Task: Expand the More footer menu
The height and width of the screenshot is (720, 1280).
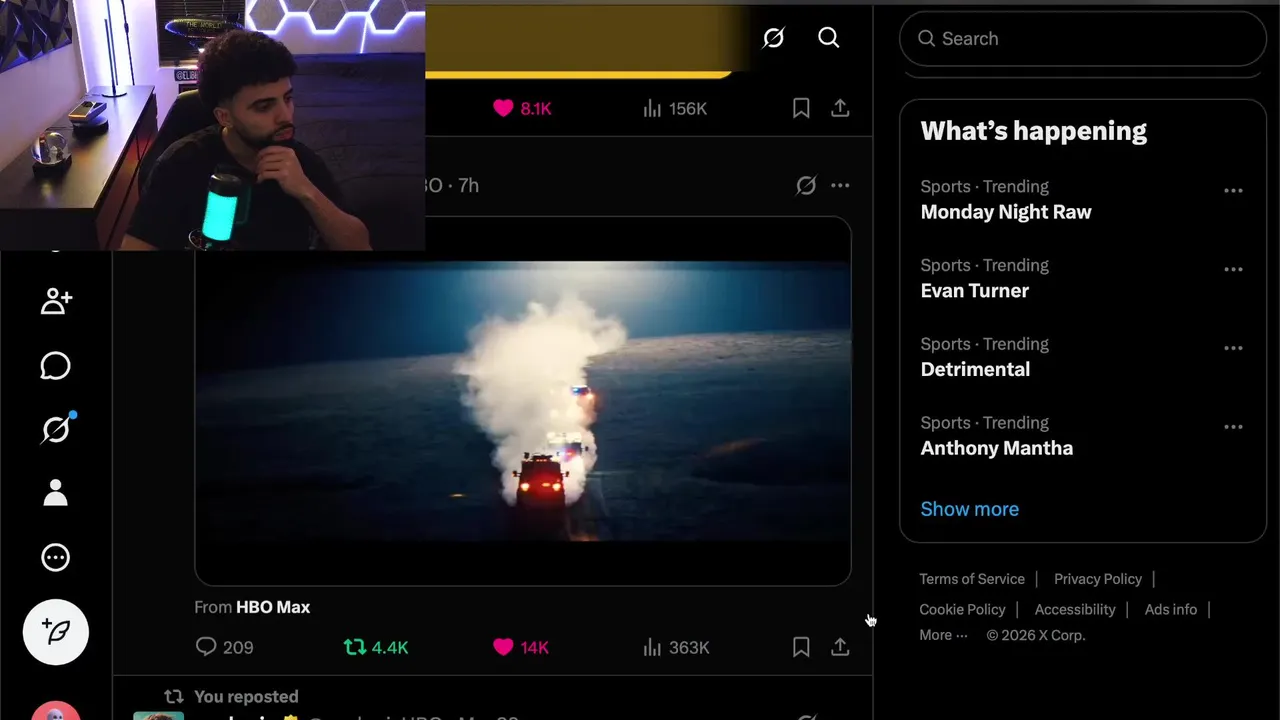Action: click(943, 635)
